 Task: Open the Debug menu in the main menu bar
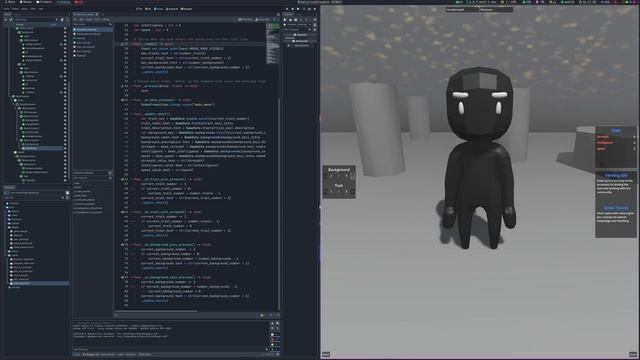click(24, 9)
